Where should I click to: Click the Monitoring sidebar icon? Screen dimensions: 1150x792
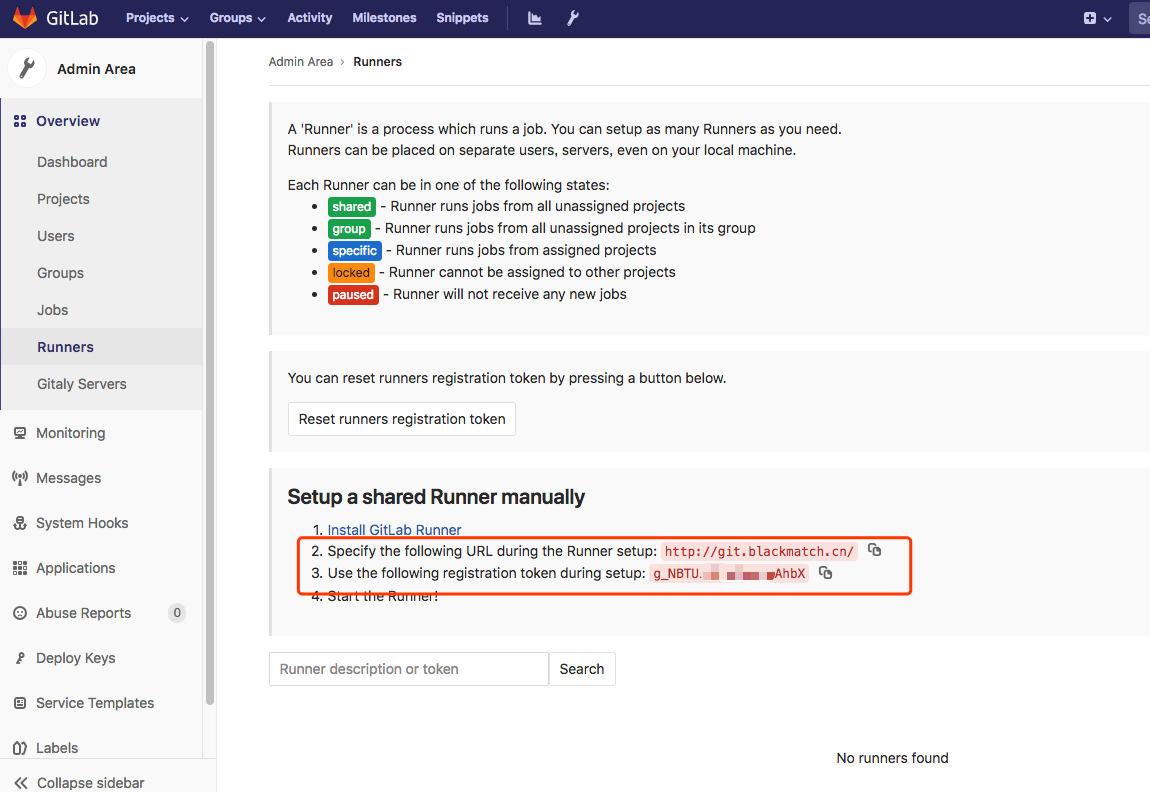(20, 433)
